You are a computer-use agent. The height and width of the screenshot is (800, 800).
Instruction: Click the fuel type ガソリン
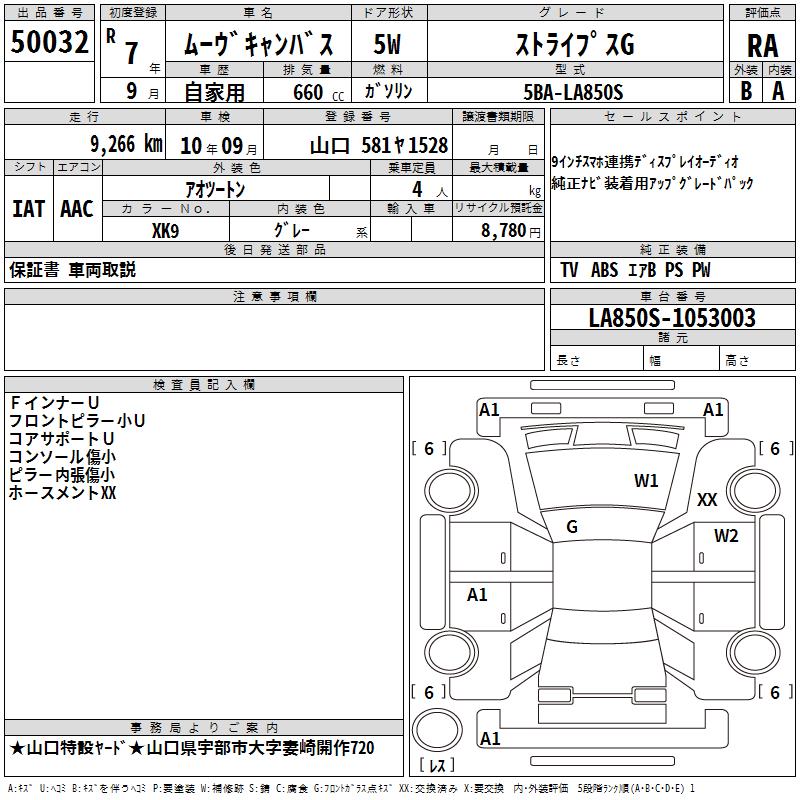388,91
